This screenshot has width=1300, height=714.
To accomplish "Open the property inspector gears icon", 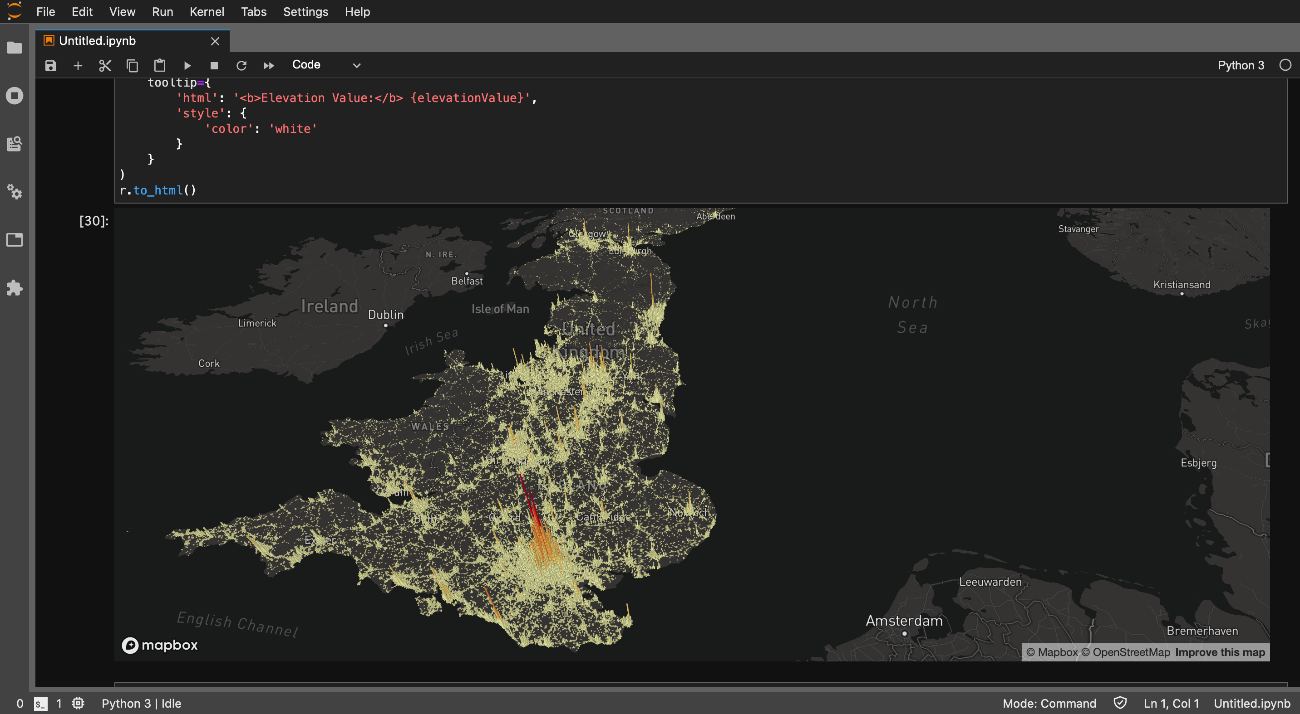I will tap(14, 192).
